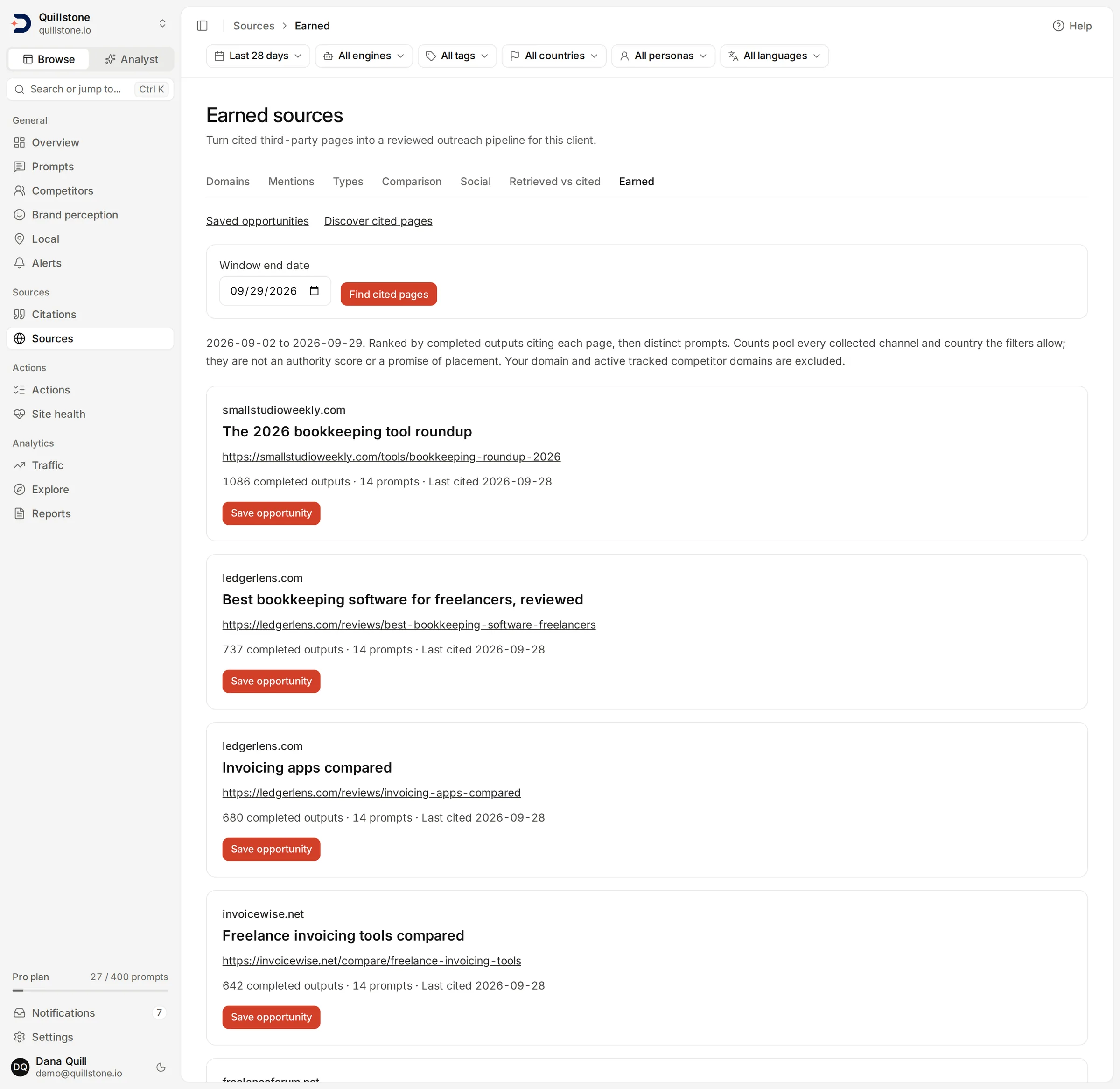The image size is (1120, 1089).
Task: Switch to Retrieved vs cited tab
Action: coord(554,181)
